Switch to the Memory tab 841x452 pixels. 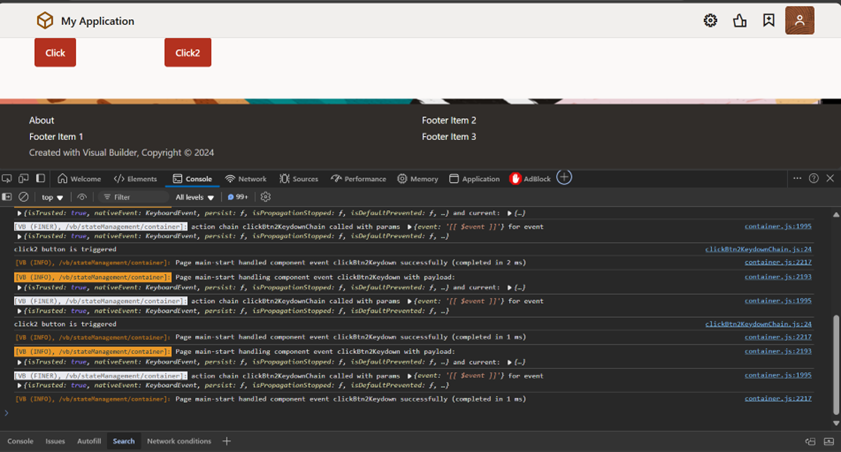point(418,179)
